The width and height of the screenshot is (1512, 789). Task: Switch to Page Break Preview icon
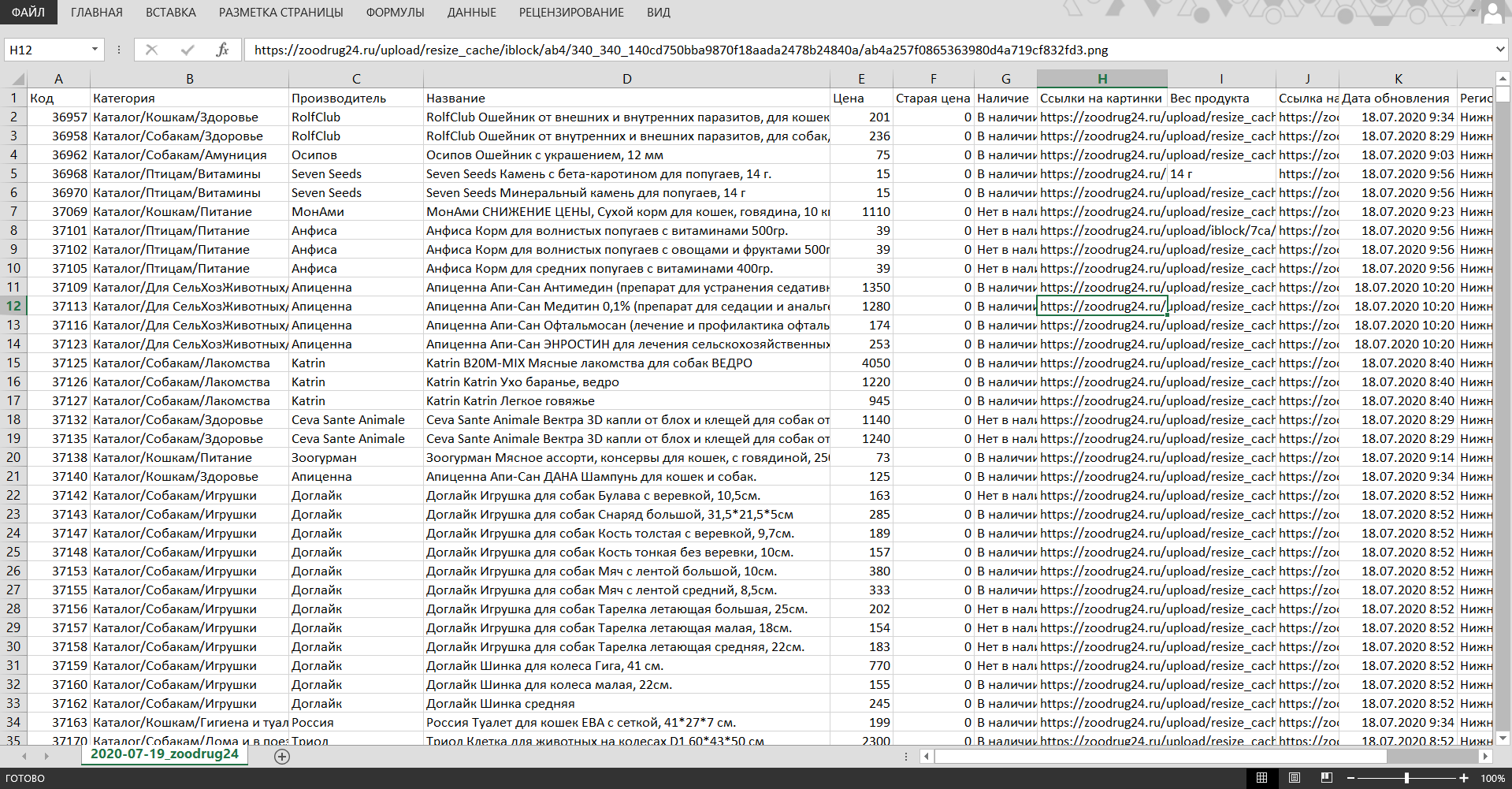tap(1326, 778)
